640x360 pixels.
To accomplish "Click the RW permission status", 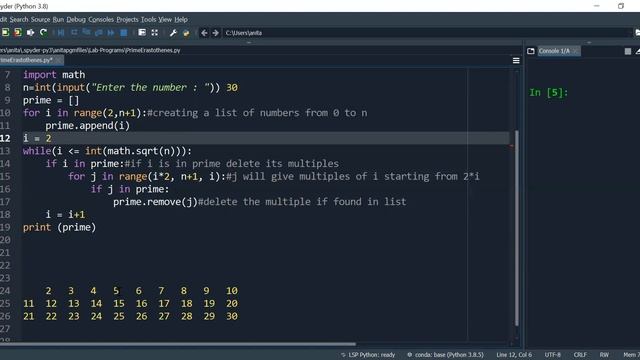I will coord(604,355).
